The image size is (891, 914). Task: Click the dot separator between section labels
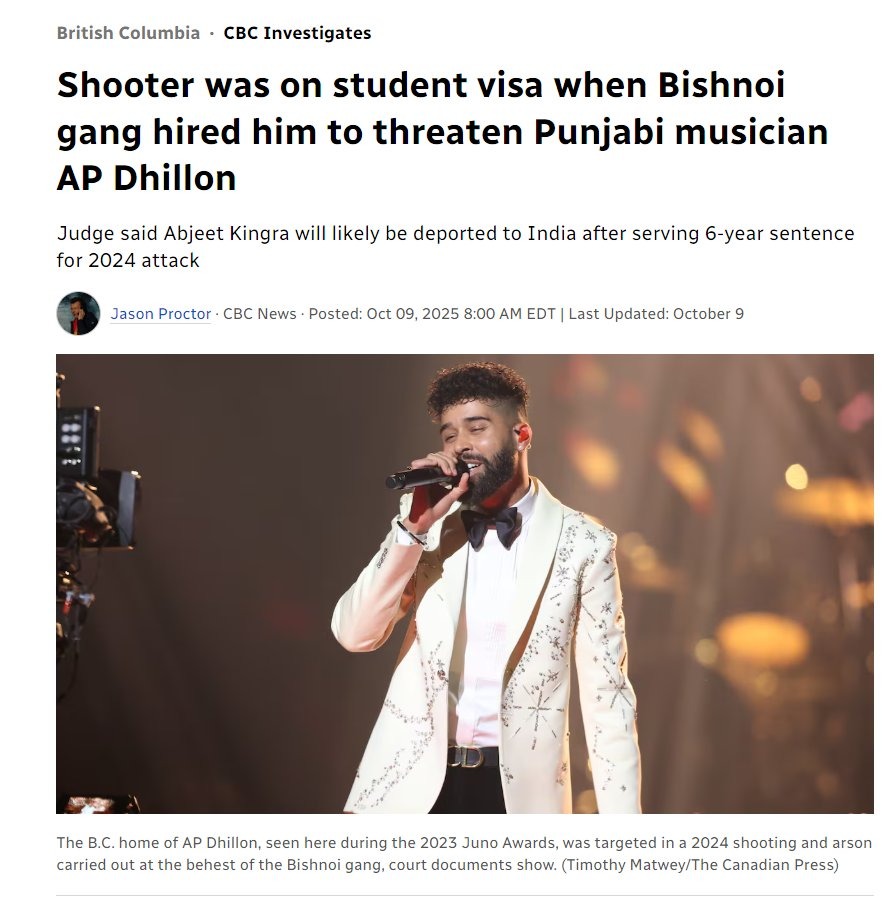tap(212, 34)
